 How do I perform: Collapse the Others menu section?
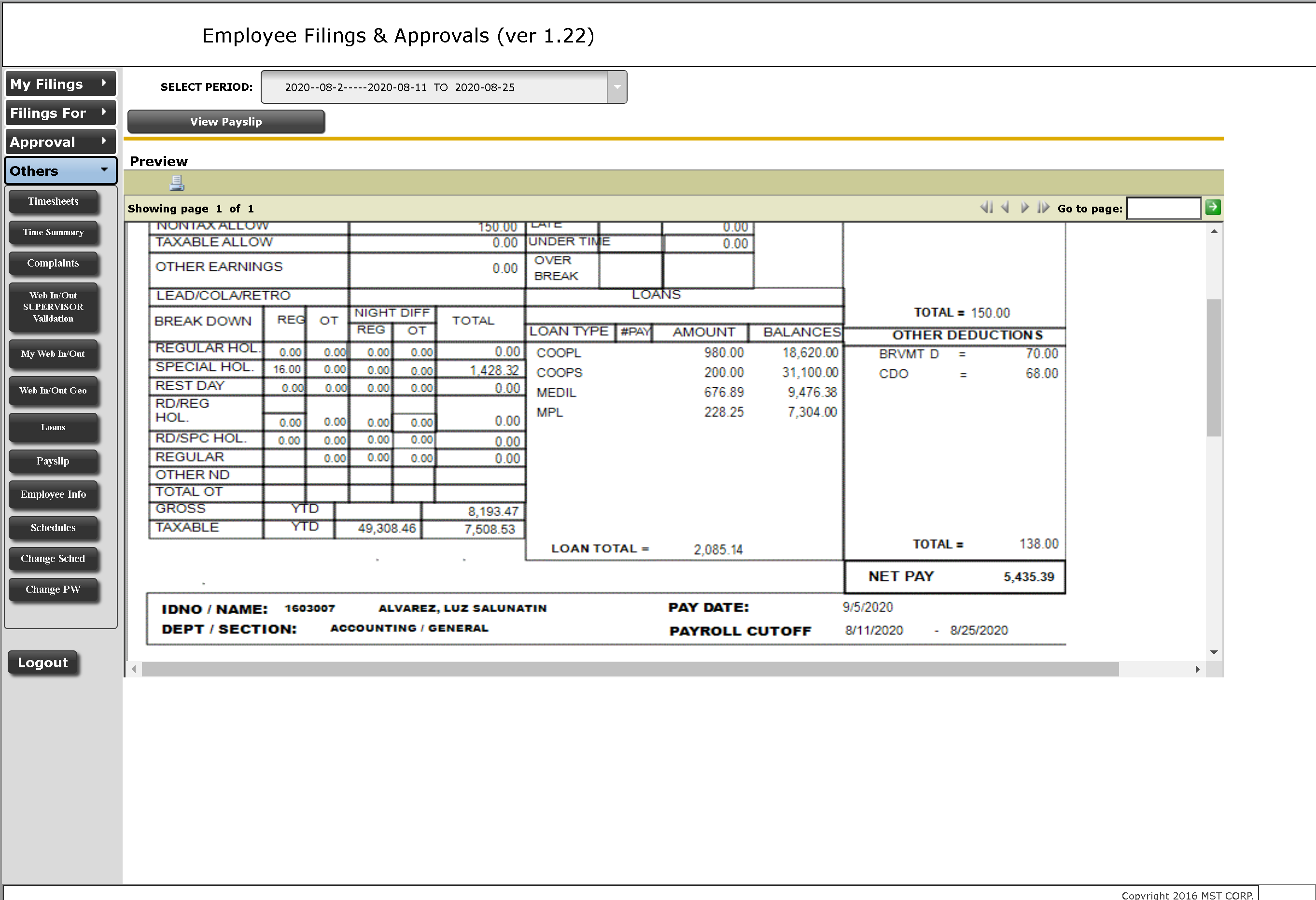point(61,170)
